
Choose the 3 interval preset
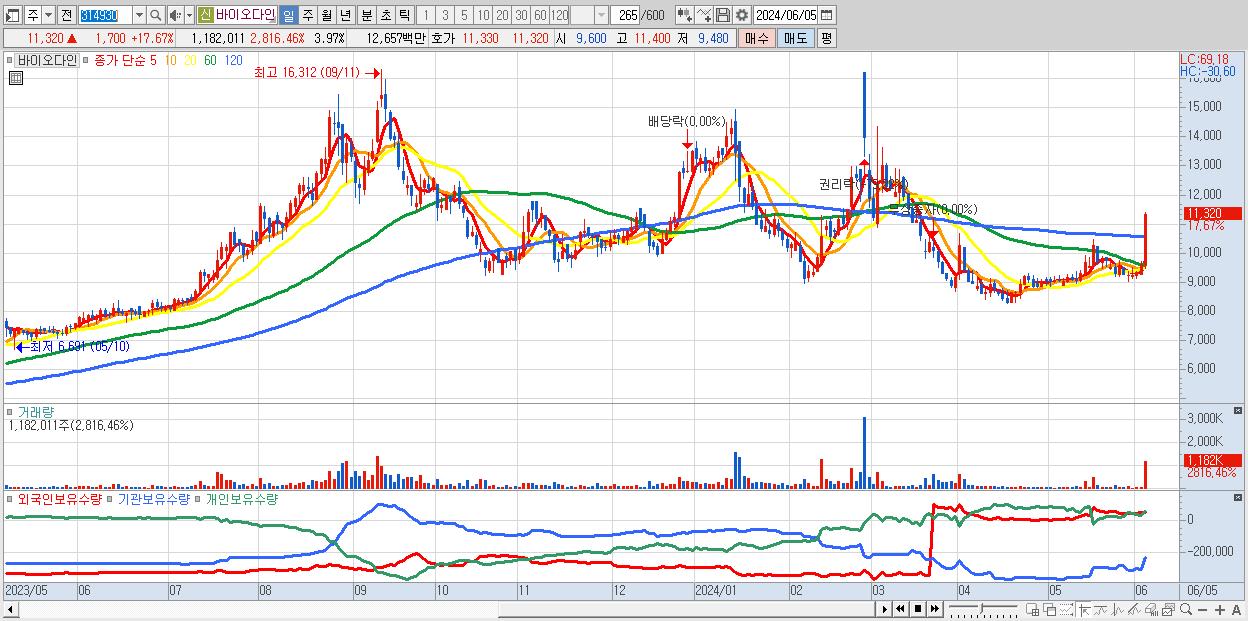[x=445, y=15]
